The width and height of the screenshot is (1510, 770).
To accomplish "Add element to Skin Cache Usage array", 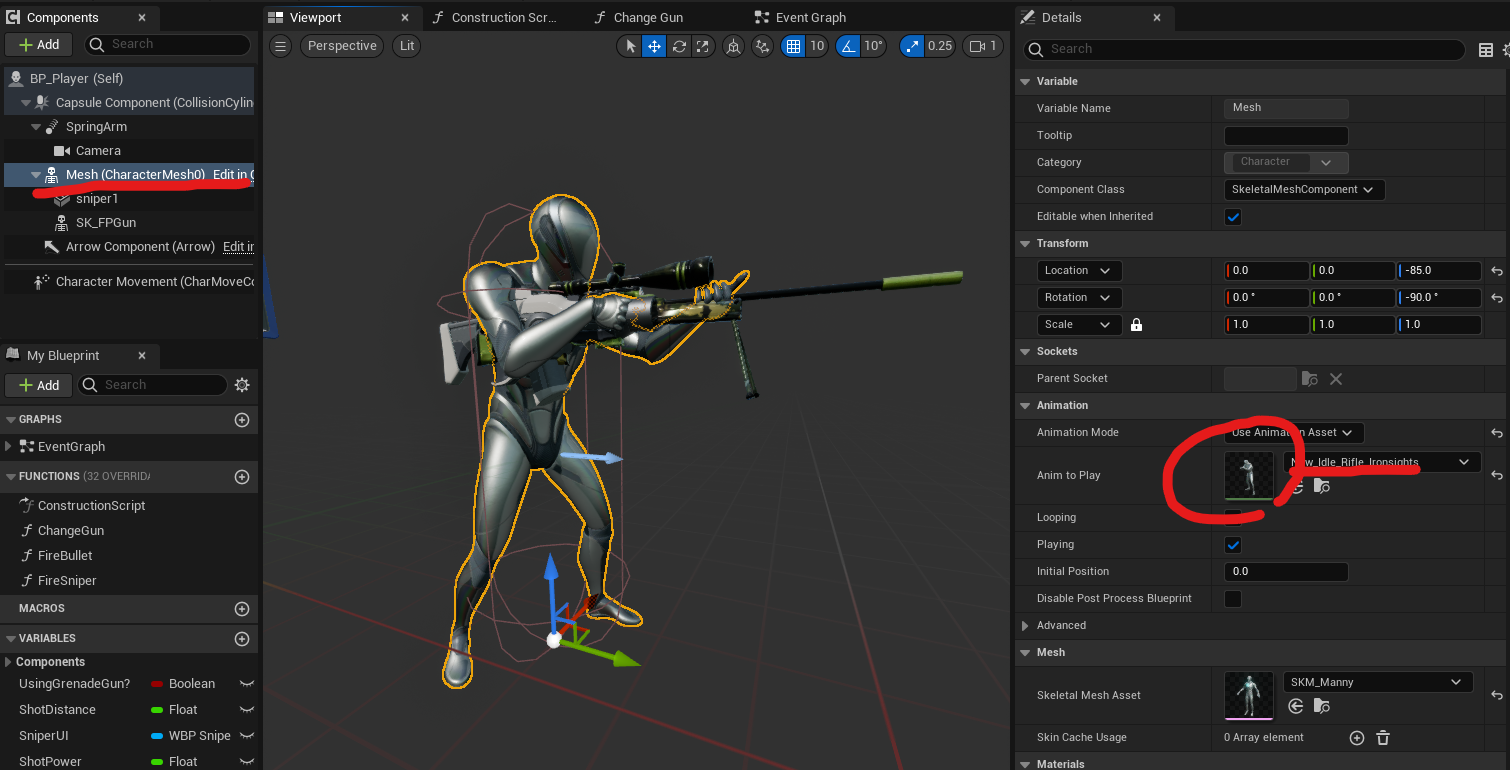I will [1357, 738].
